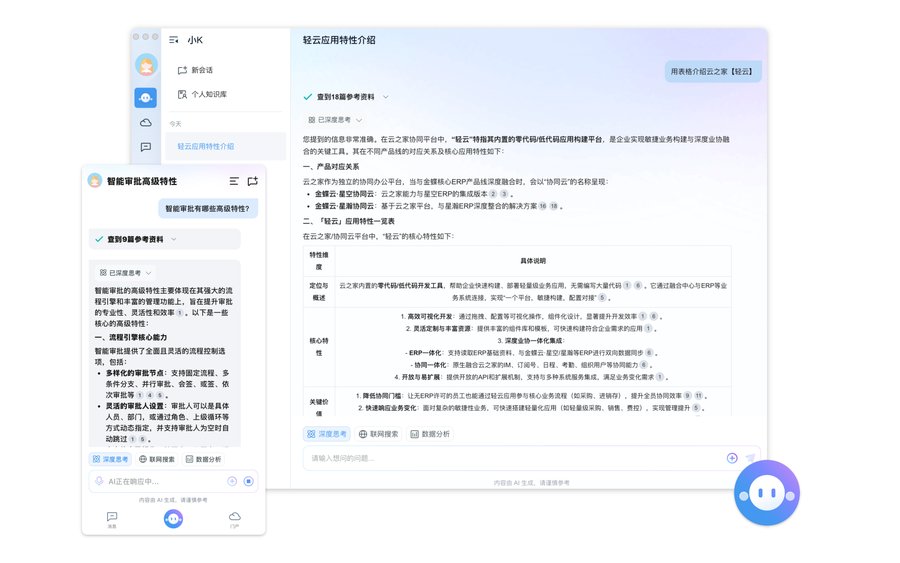The image size is (900, 563).
Task: Click the floating 小K robot assistant bubble
Action: point(767,493)
